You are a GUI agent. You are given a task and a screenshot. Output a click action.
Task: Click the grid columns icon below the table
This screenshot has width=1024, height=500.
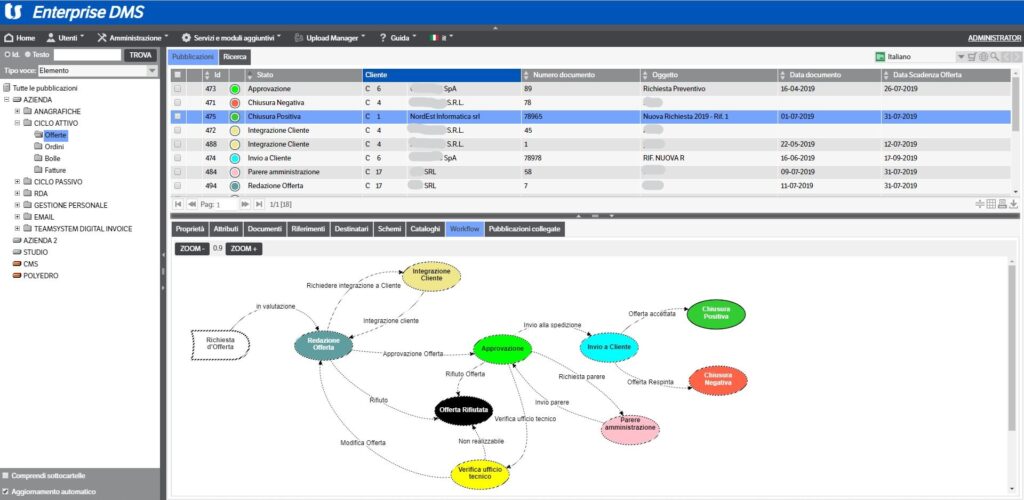click(x=991, y=204)
